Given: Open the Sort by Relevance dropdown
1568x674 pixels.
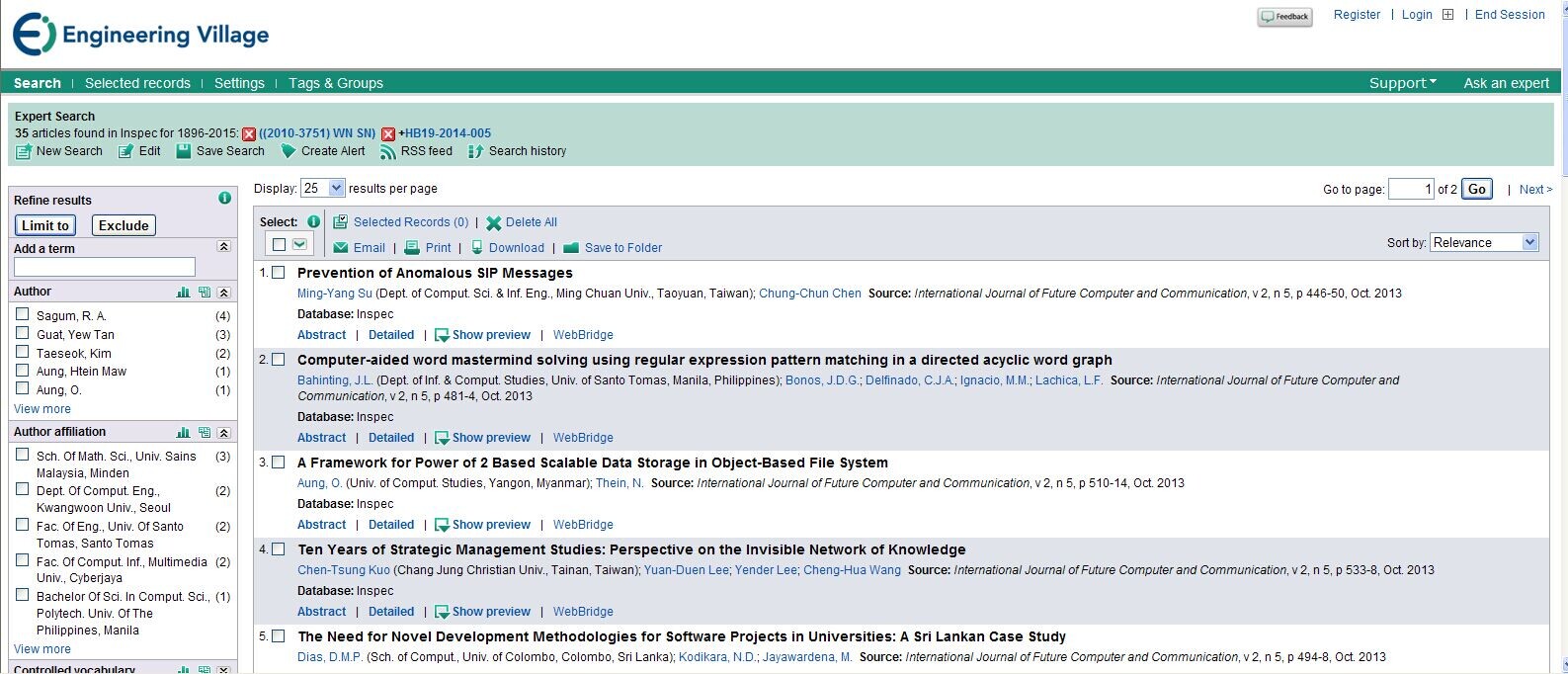Looking at the screenshot, I should click(x=1484, y=242).
